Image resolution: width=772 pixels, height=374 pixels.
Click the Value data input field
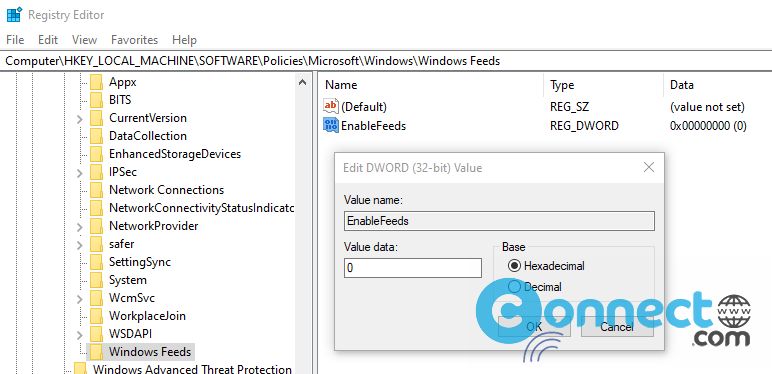coord(413,268)
